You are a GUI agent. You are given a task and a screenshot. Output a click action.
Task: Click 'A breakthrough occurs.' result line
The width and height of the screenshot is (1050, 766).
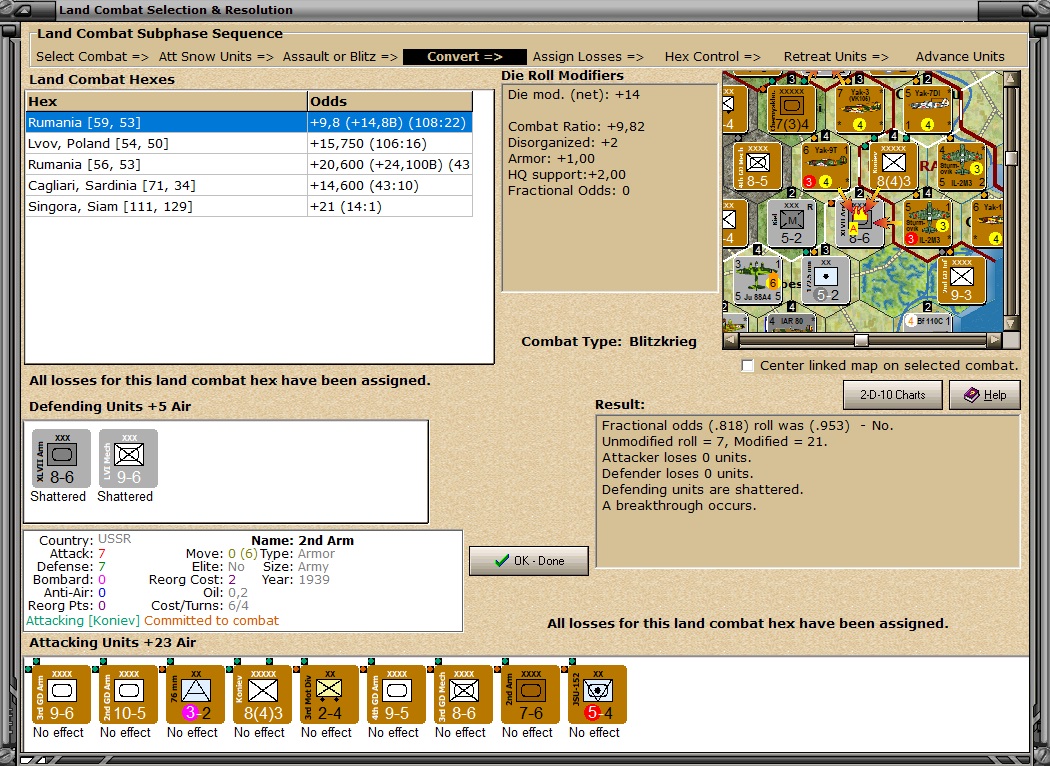[x=679, y=506]
